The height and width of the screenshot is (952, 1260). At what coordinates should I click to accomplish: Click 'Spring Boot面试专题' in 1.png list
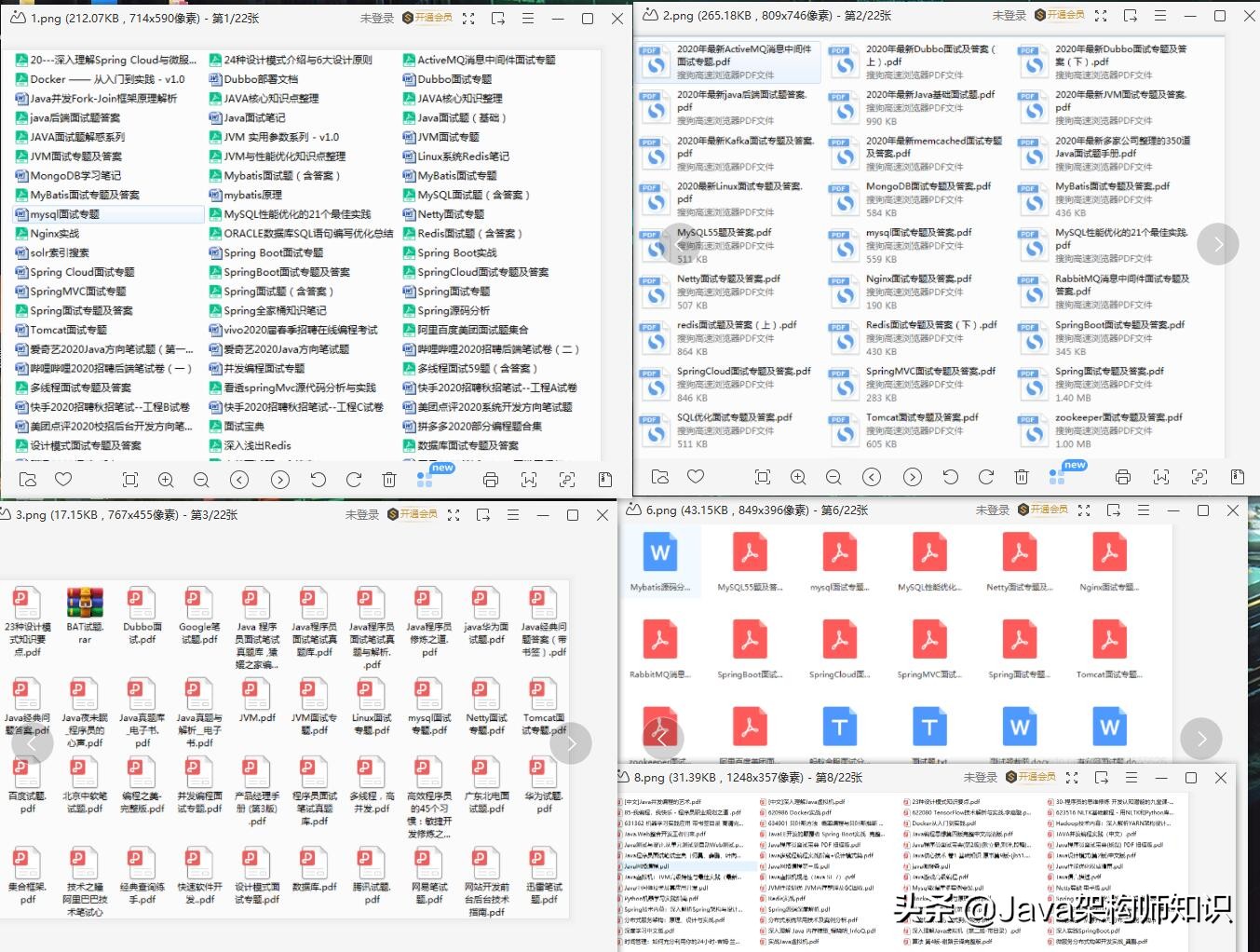pos(266,252)
